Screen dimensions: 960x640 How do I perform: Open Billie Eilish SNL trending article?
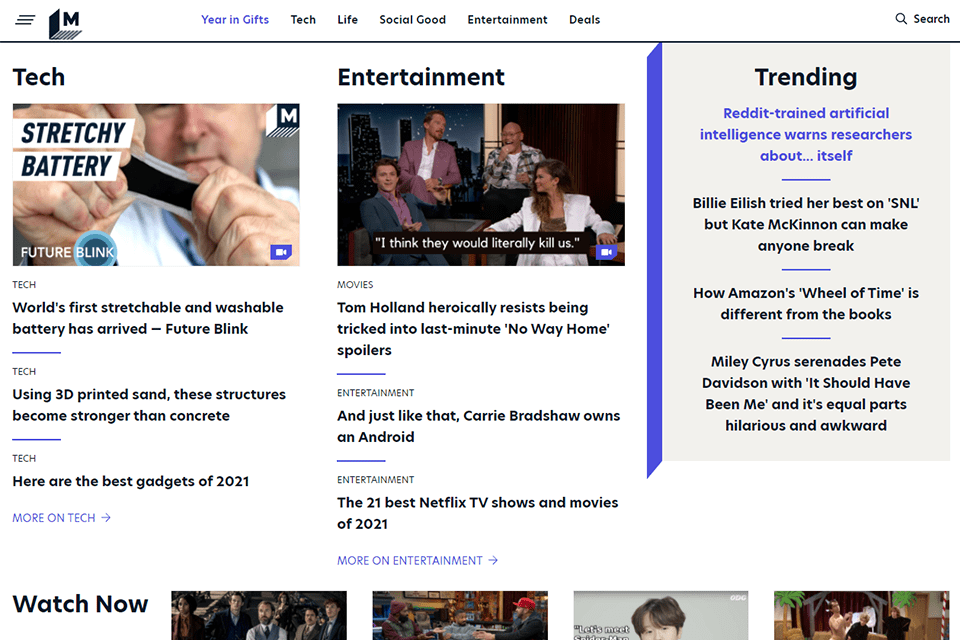806,225
